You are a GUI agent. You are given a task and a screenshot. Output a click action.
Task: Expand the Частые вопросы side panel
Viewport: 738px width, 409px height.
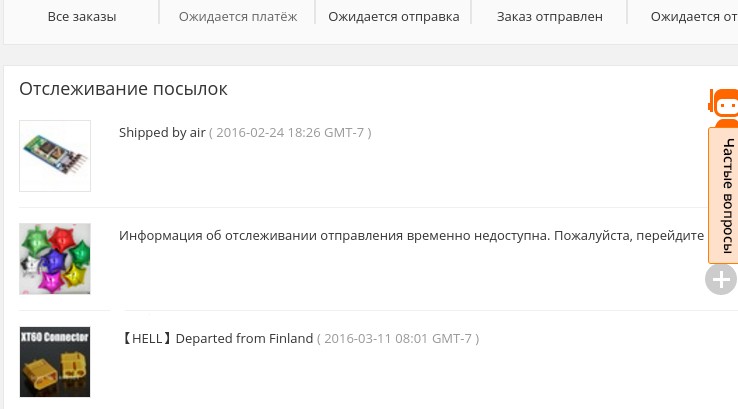tap(724, 195)
